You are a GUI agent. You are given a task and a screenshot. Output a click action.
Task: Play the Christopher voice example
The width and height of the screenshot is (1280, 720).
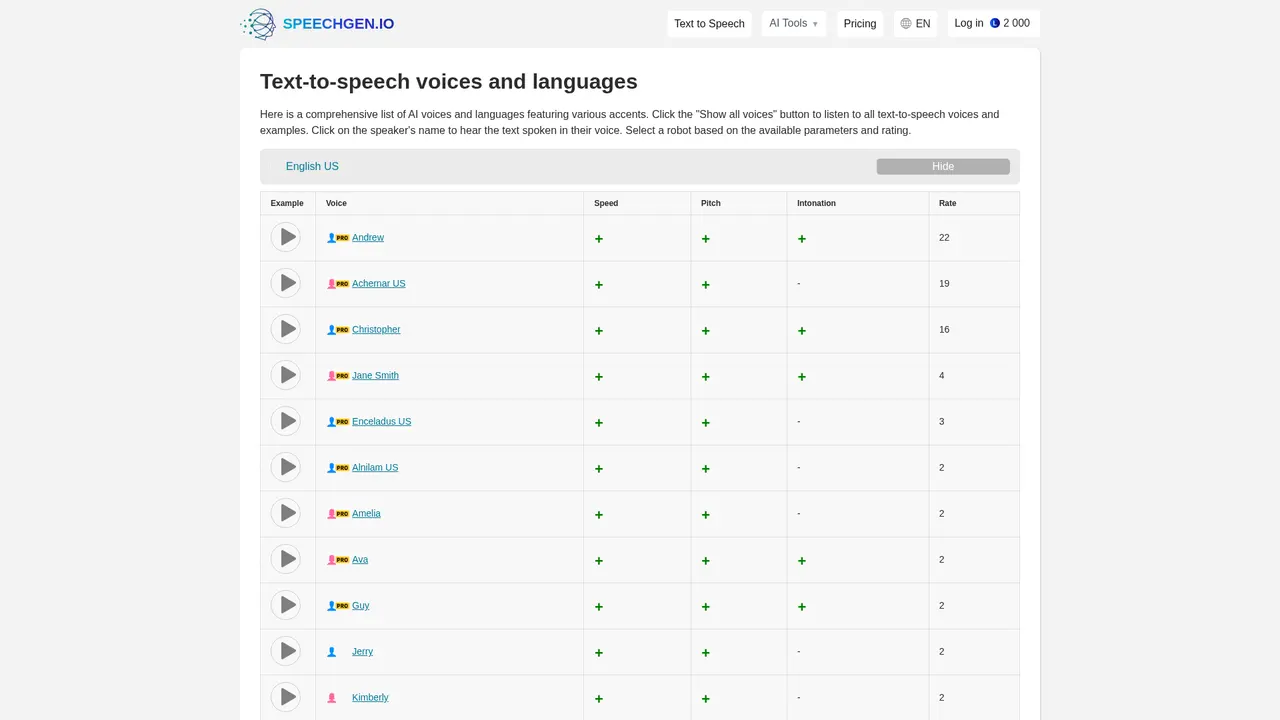[x=286, y=329]
